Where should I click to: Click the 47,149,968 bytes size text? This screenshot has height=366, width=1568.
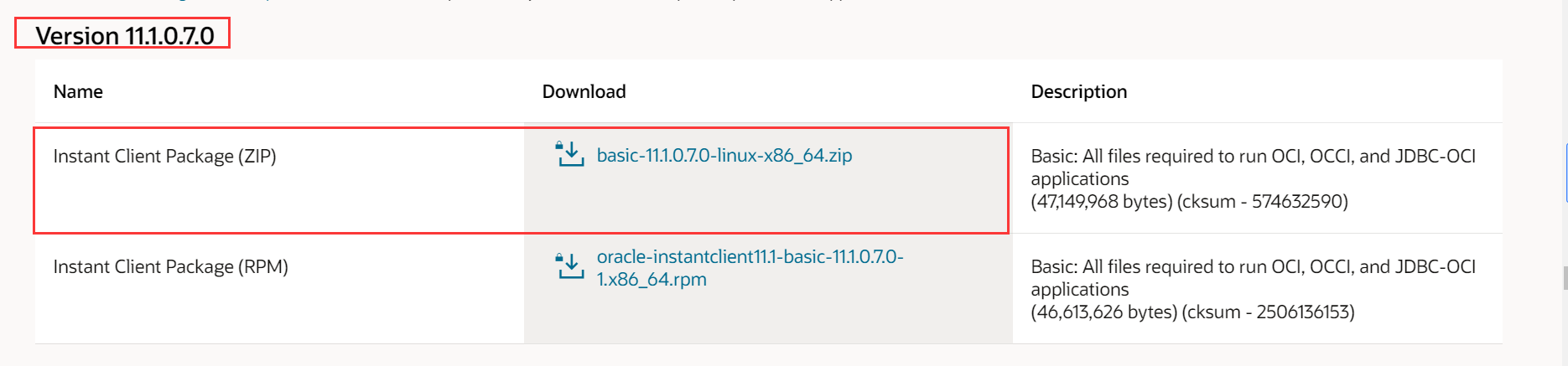(1101, 202)
